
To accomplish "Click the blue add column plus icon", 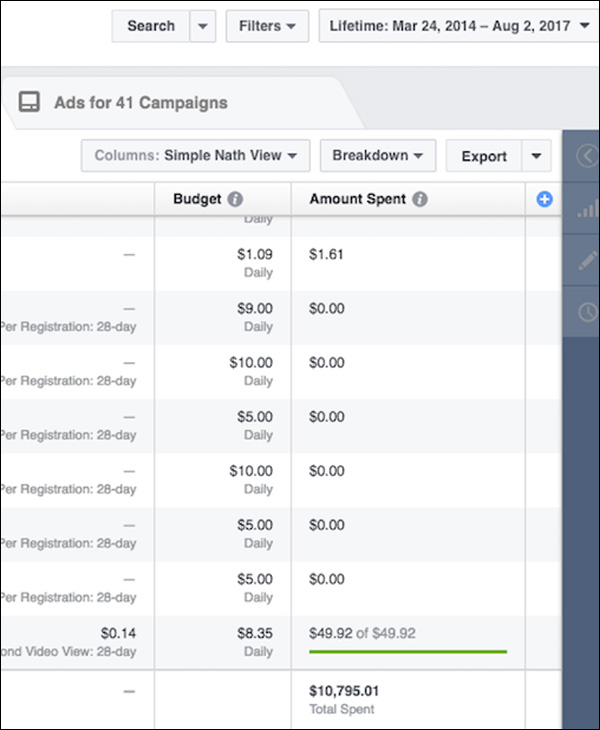I will [544, 199].
